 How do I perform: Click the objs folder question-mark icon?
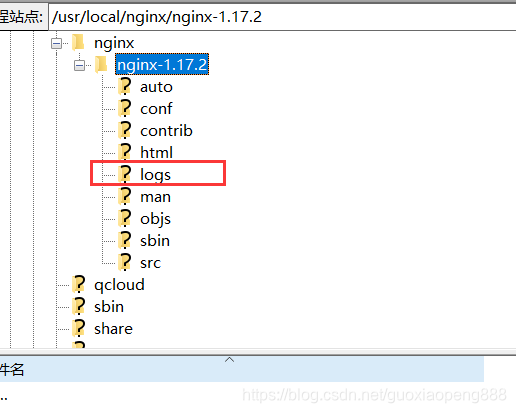tap(125, 218)
